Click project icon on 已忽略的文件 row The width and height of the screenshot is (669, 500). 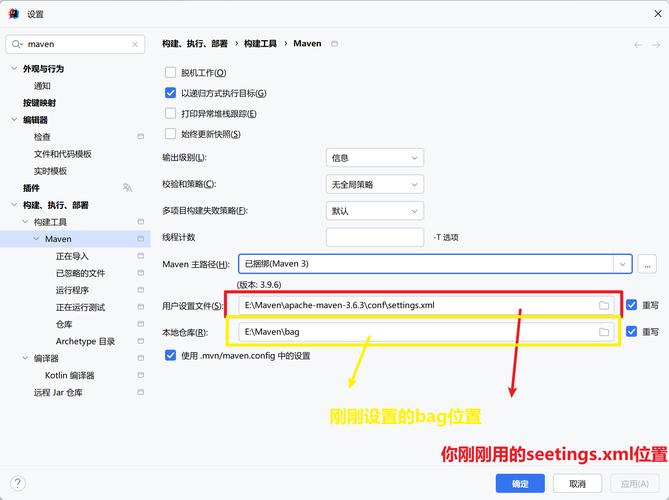(x=140, y=273)
